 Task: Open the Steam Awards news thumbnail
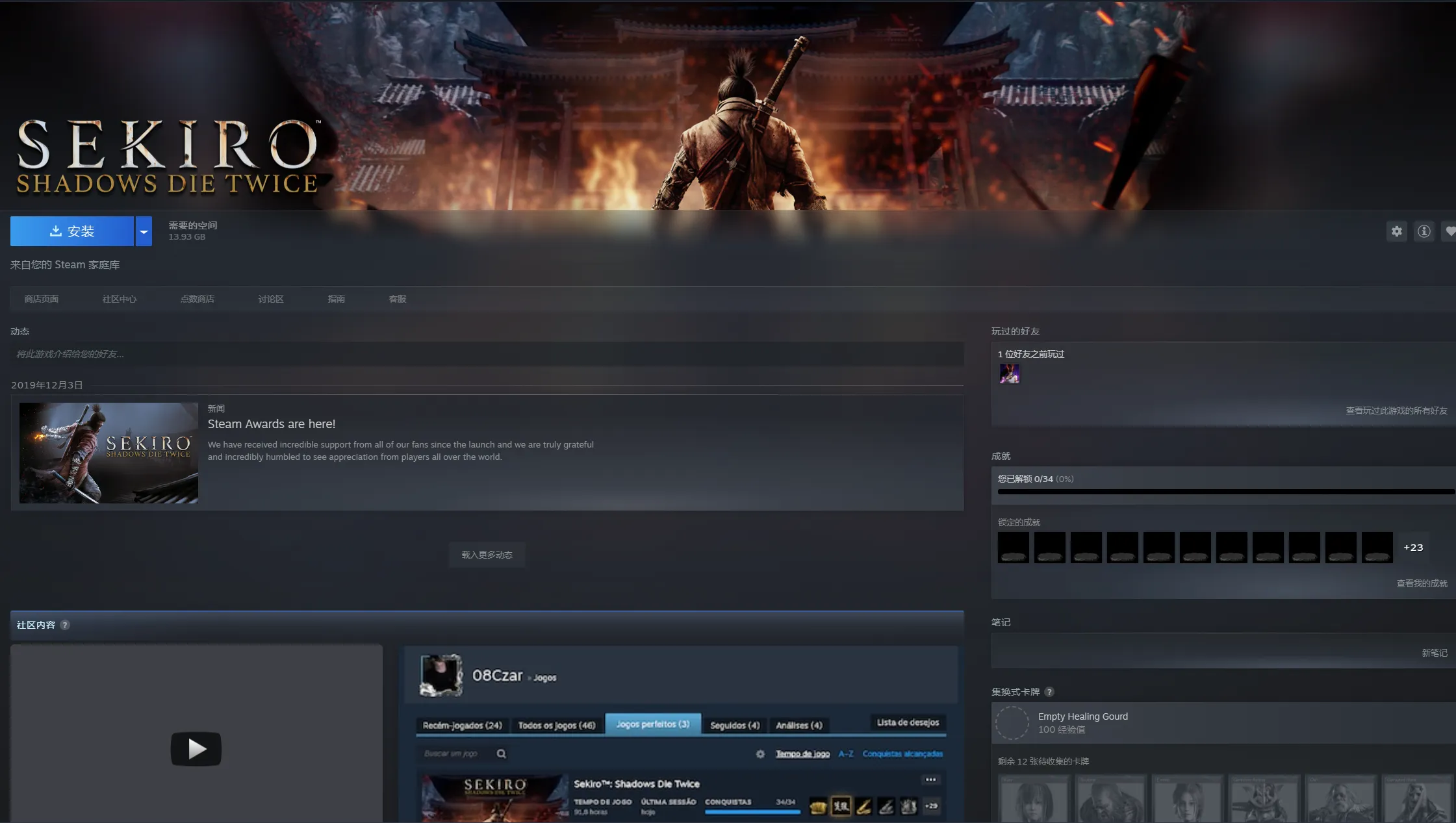(x=109, y=453)
